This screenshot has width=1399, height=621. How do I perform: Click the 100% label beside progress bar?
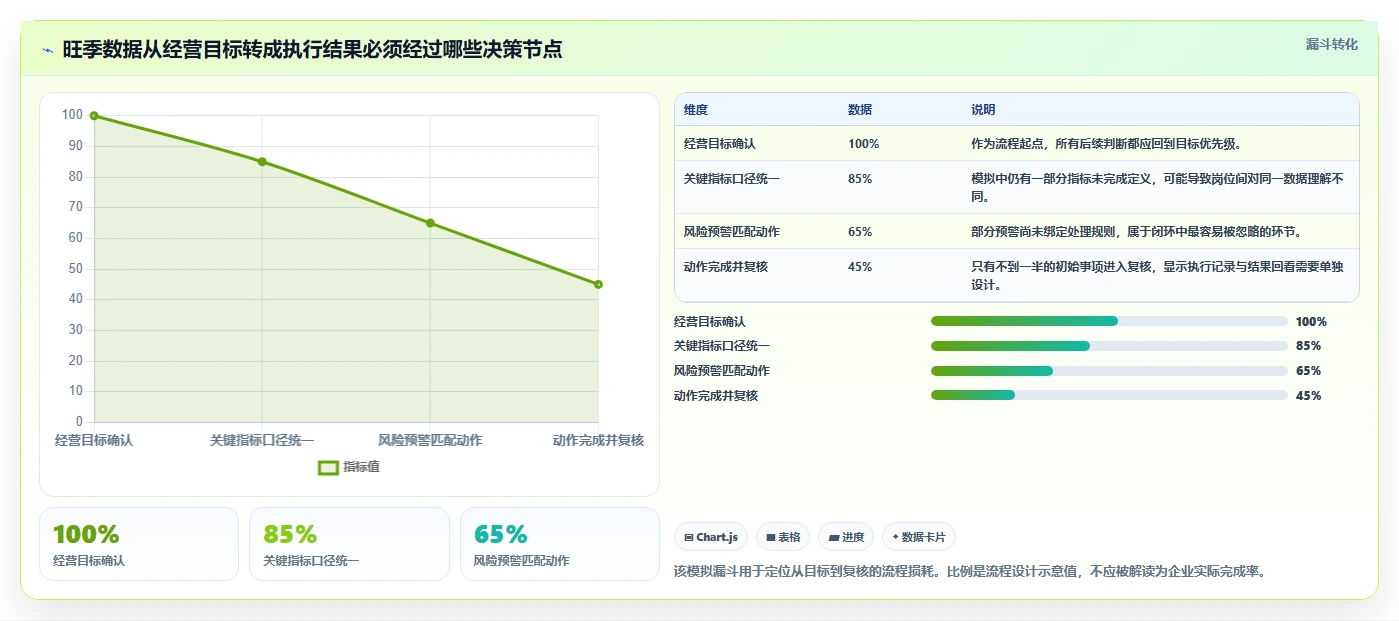[1311, 322]
